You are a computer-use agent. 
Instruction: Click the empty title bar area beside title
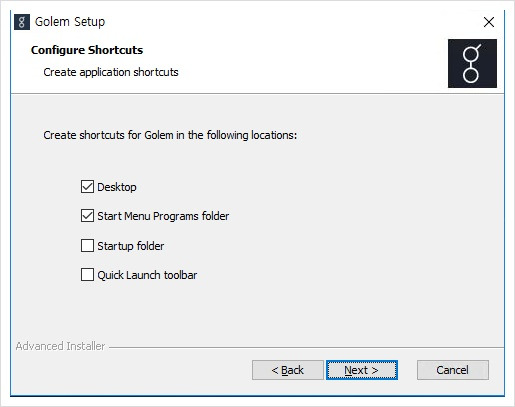pyautogui.click(x=290, y=22)
